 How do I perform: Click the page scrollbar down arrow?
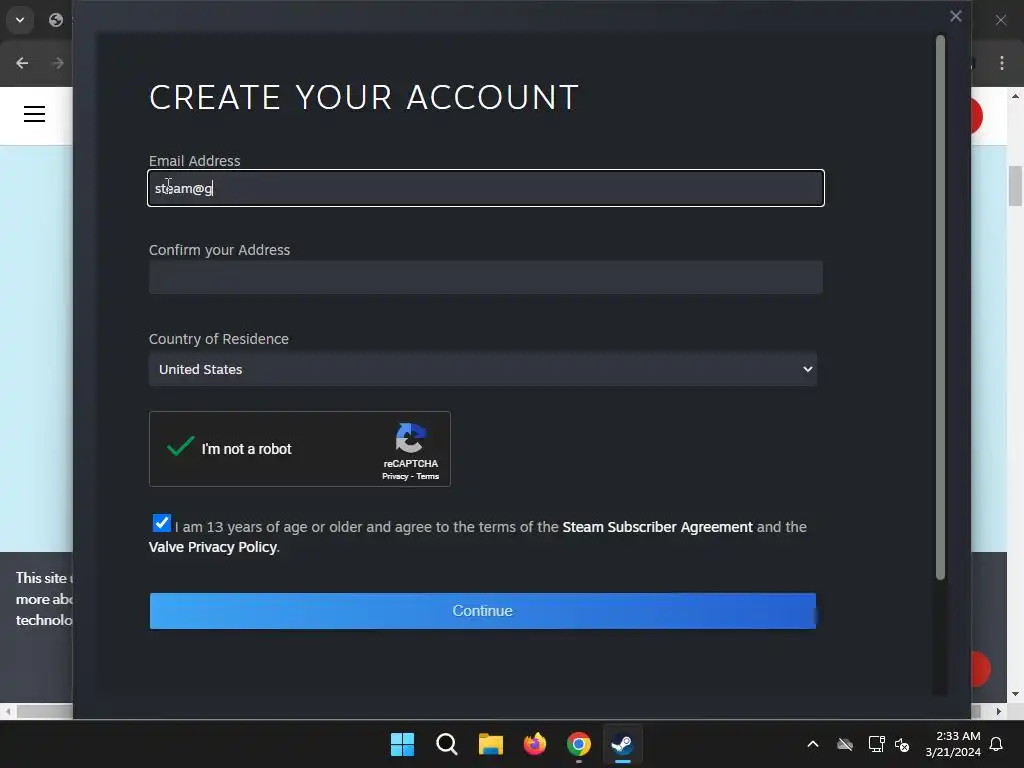point(1015,694)
